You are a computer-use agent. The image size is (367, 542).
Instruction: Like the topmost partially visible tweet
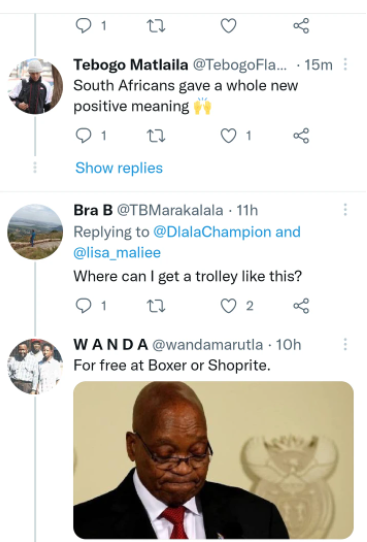(x=228, y=26)
